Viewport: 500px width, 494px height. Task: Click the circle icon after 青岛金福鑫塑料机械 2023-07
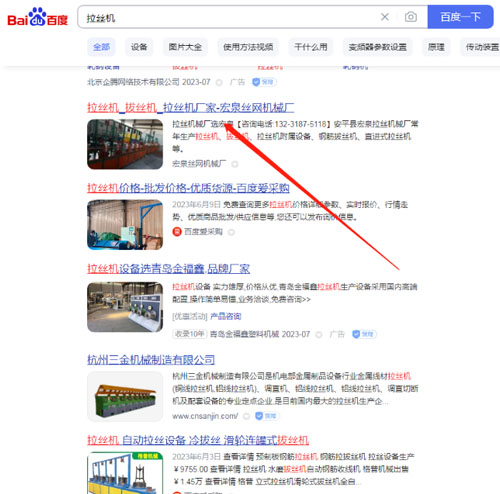[319, 334]
